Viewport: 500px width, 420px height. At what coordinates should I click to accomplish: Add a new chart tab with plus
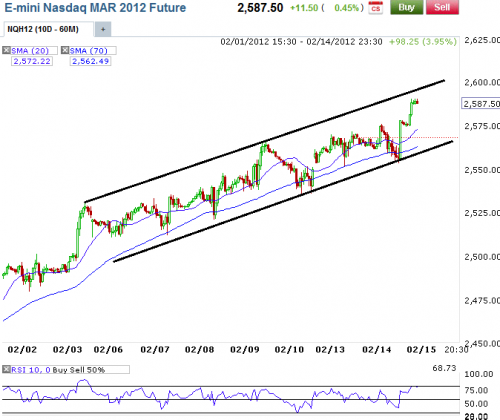click(103, 29)
